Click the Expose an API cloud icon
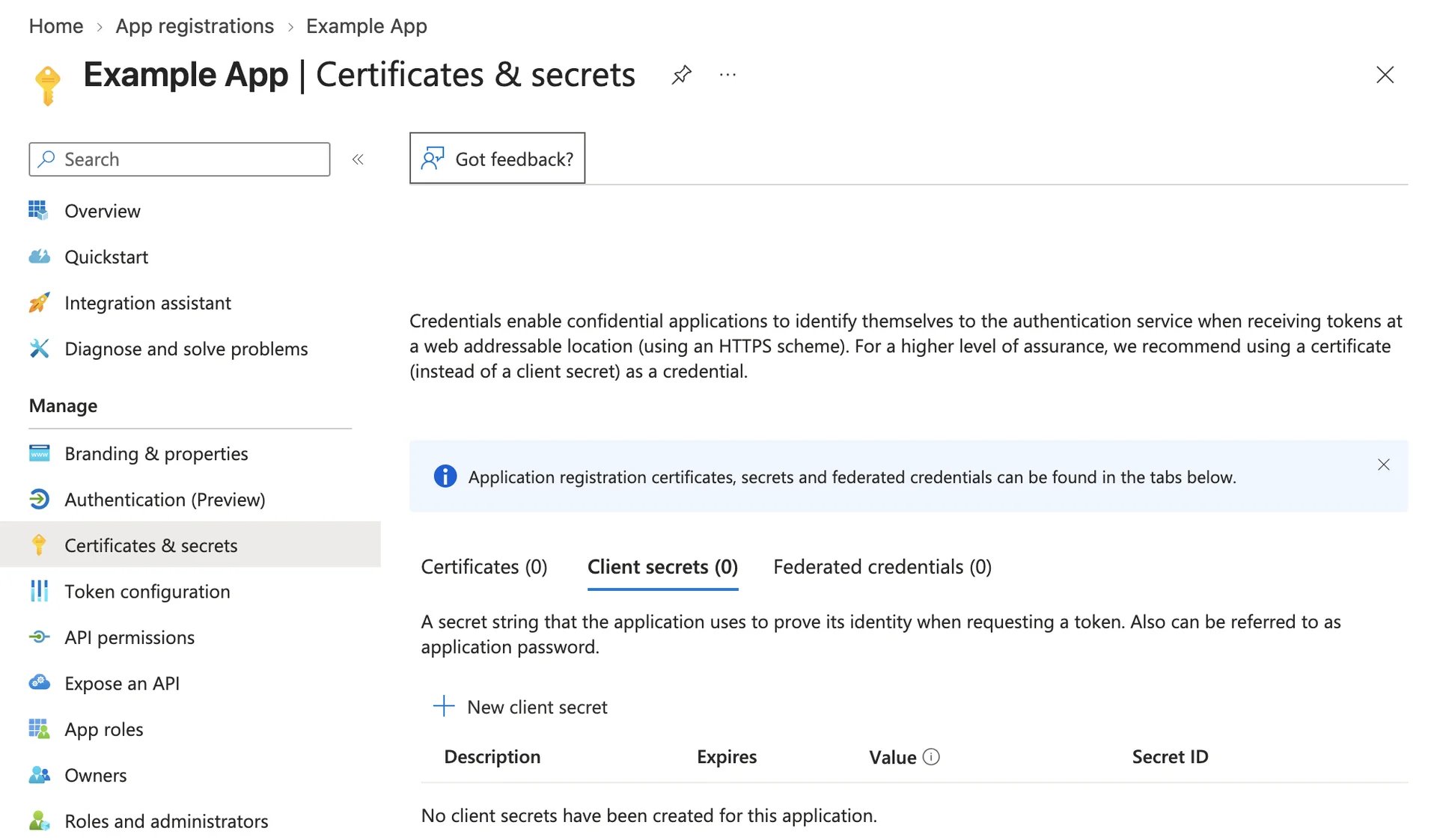 (x=39, y=682)
